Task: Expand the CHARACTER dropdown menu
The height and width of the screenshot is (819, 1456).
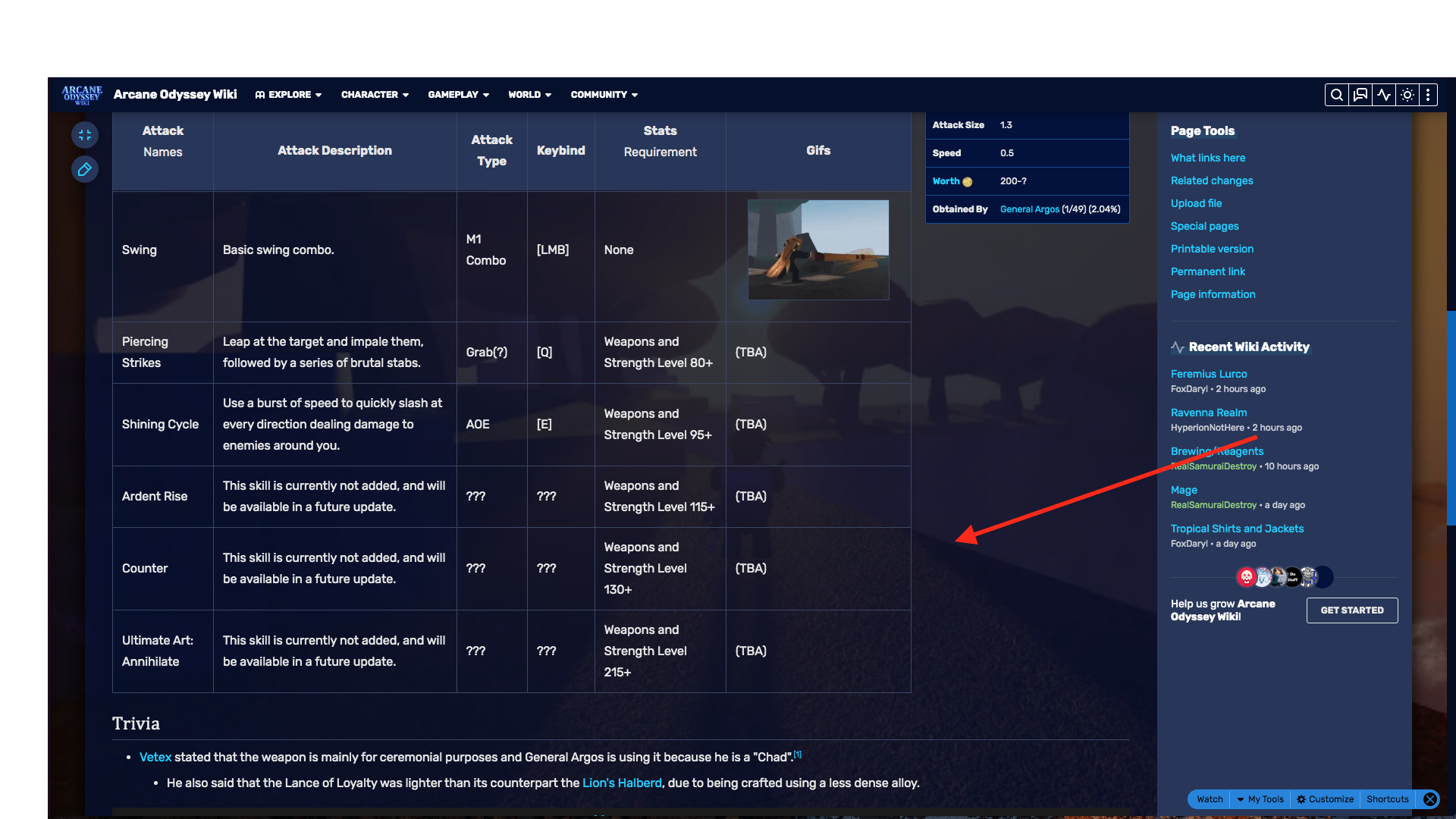Action: click(375, 94)
